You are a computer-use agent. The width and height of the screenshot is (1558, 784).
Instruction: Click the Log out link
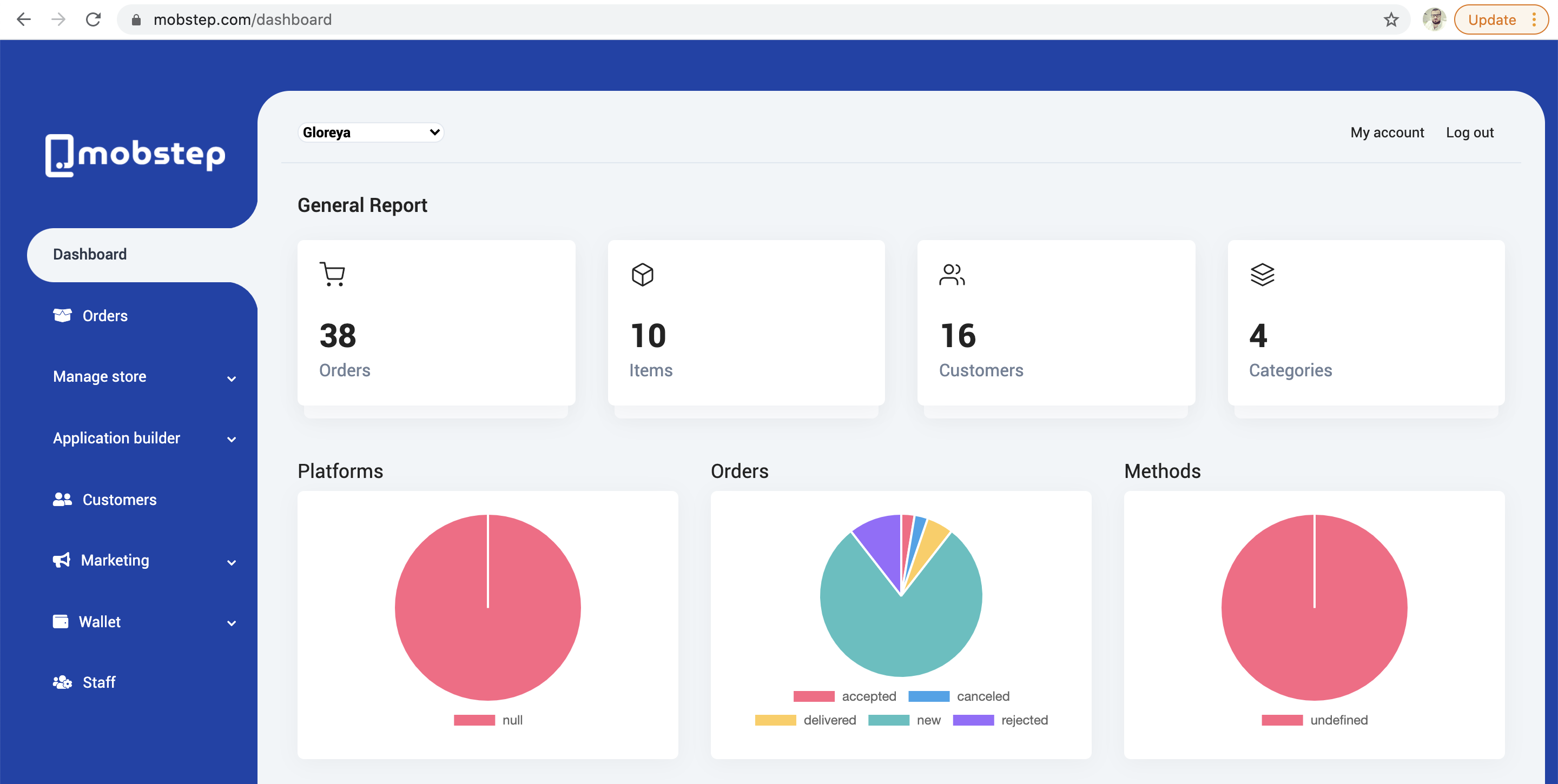[1469, 132]
